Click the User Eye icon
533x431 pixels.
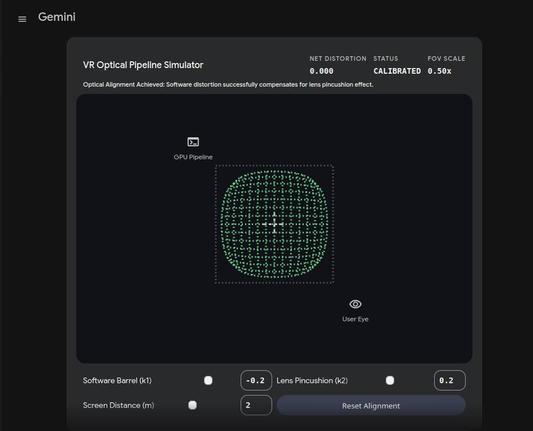(x=355, y=304)
